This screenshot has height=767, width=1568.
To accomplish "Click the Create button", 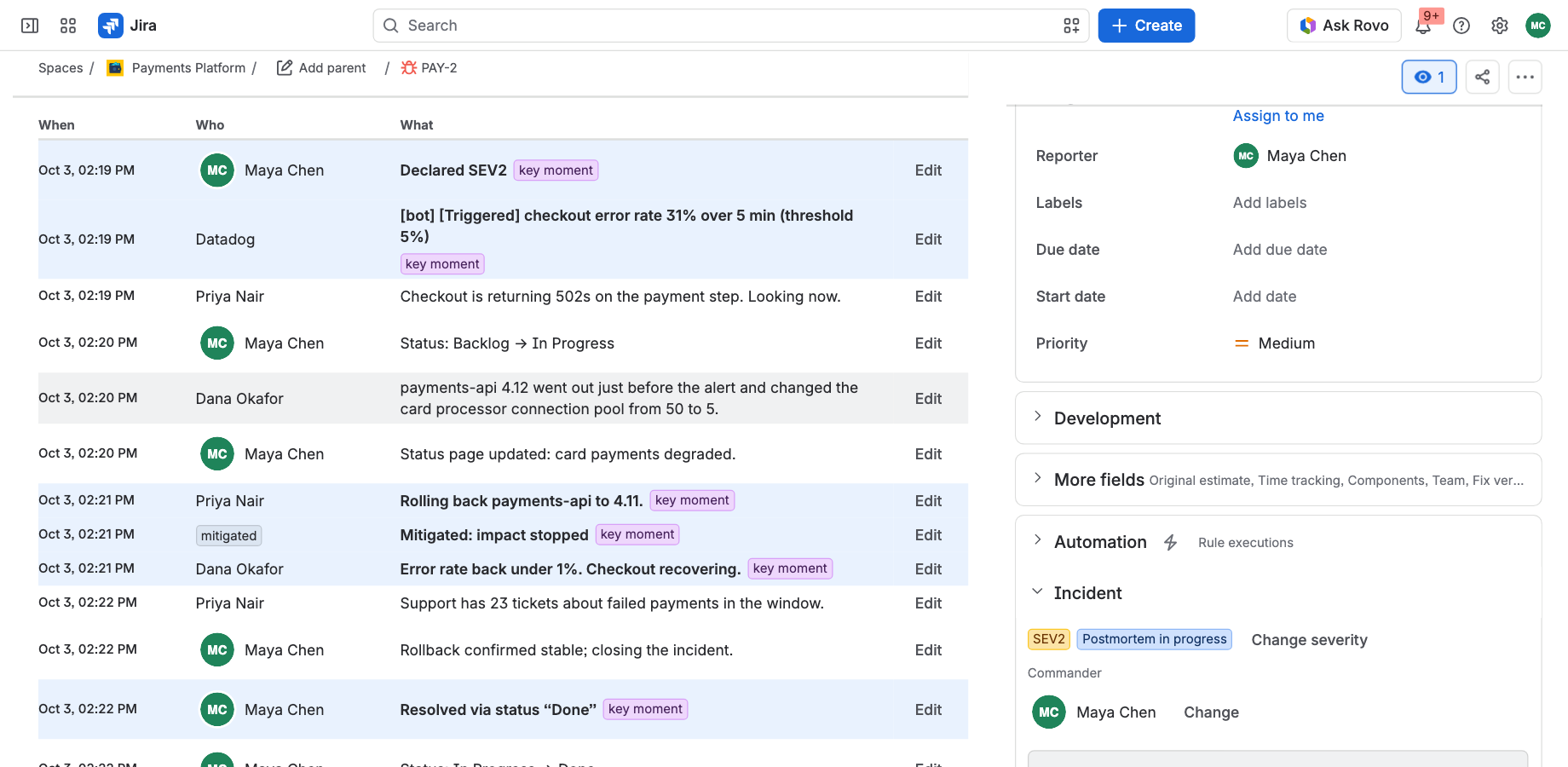I will click(1146, 26).
